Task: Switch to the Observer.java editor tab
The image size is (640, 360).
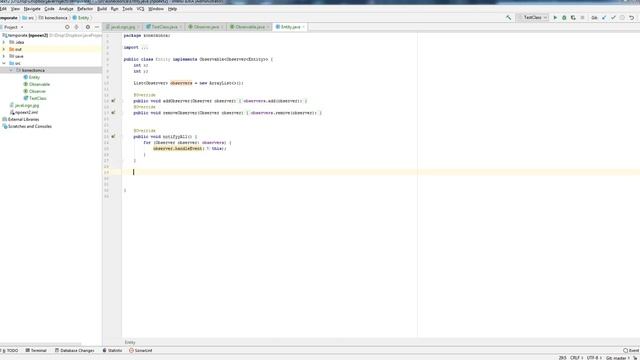Action: (206, 27)
